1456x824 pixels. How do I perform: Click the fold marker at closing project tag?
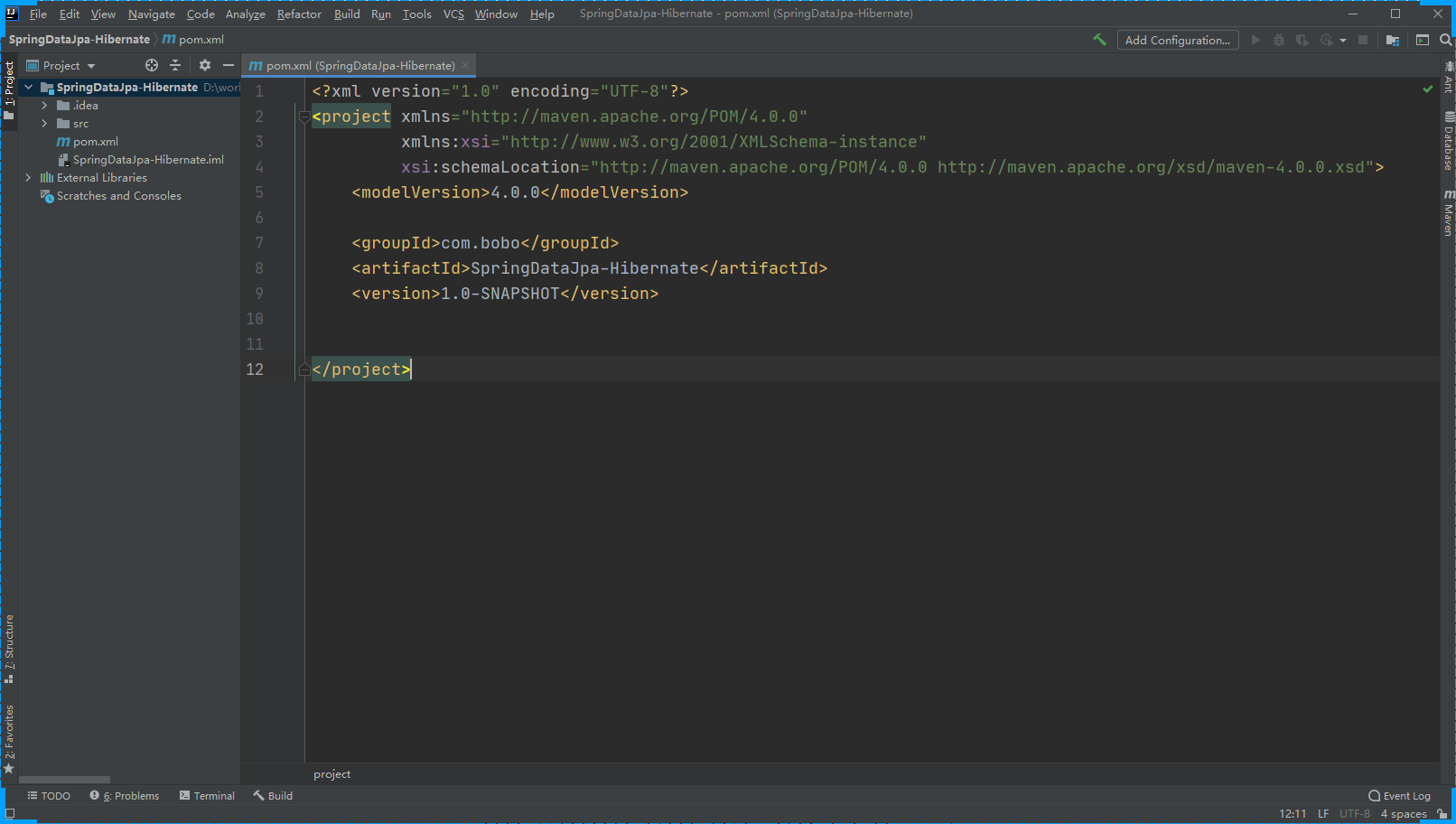304,370
